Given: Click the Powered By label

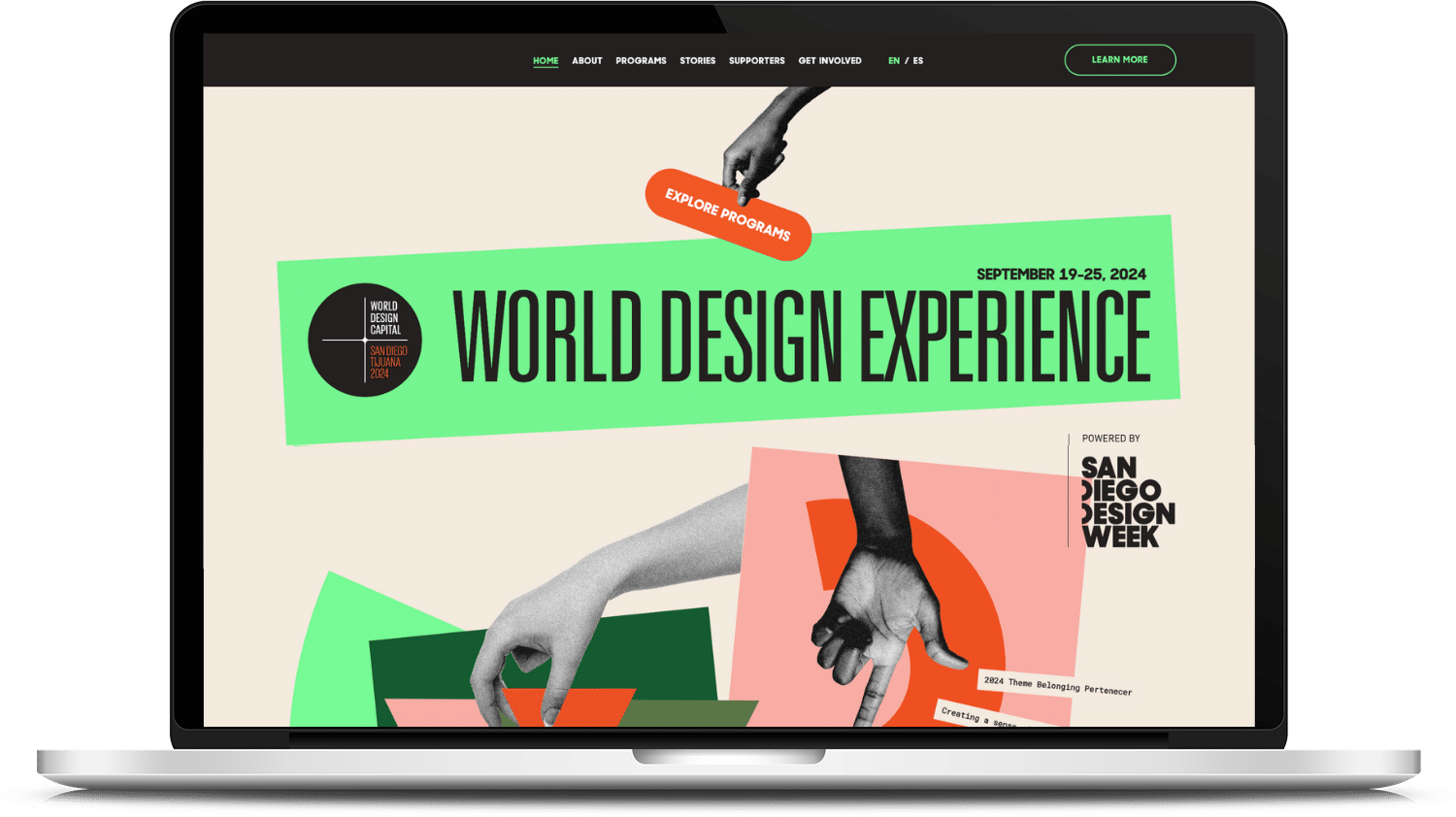Looking at the screenshot, I should coord(1111,439).
